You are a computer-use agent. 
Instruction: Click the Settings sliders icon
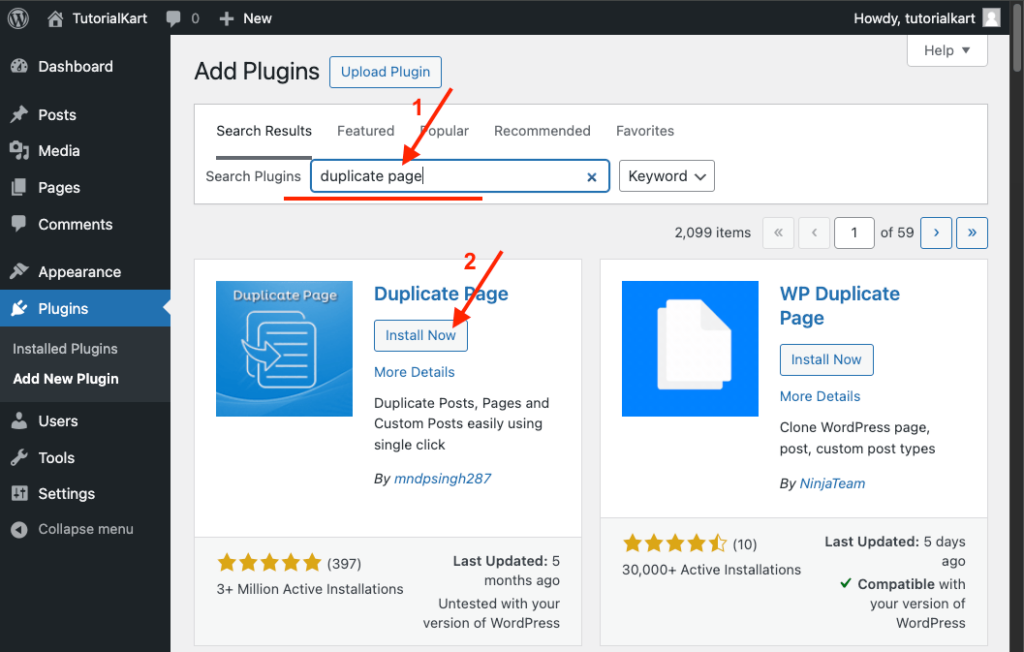[20, 493]
